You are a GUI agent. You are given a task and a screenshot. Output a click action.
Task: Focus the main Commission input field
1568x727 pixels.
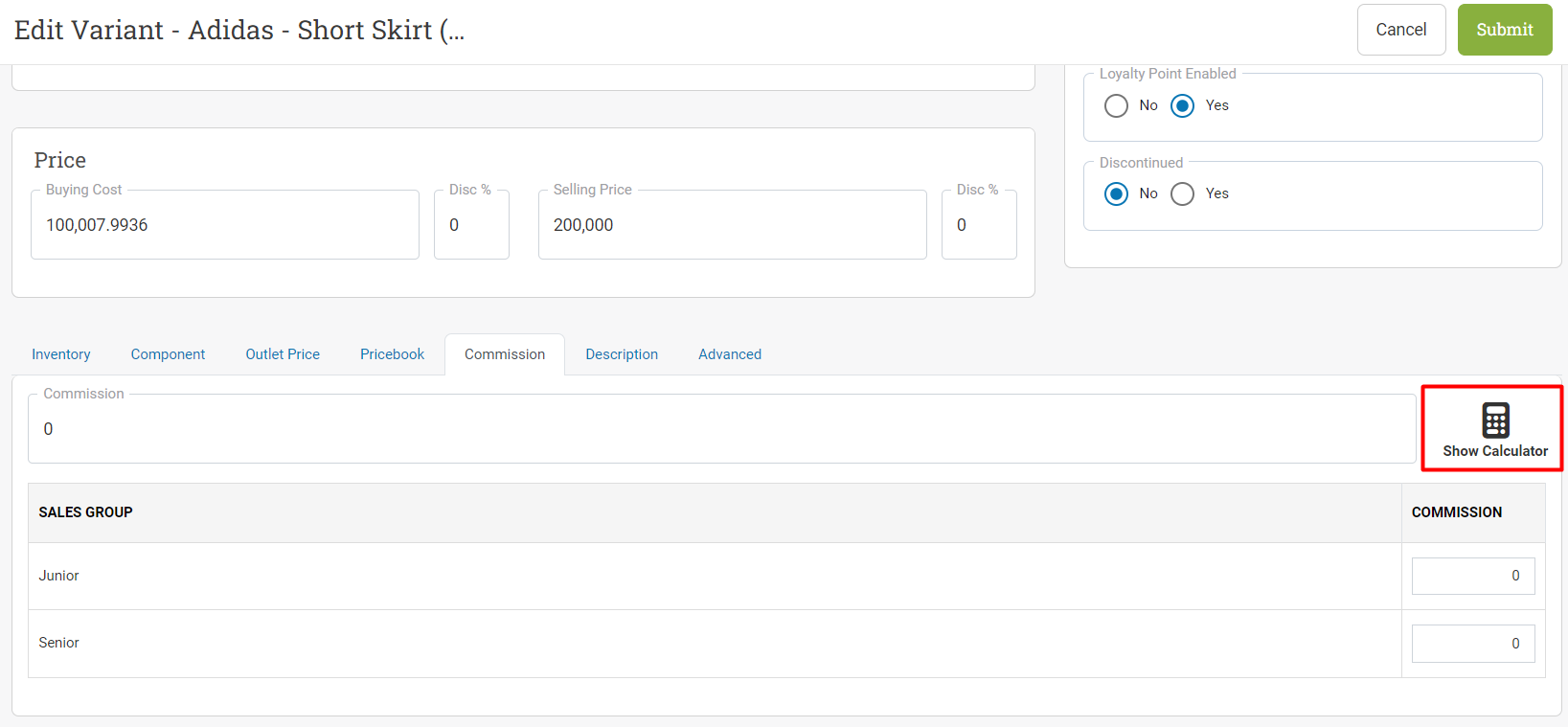pyautogui.click(x=721, y=429)
